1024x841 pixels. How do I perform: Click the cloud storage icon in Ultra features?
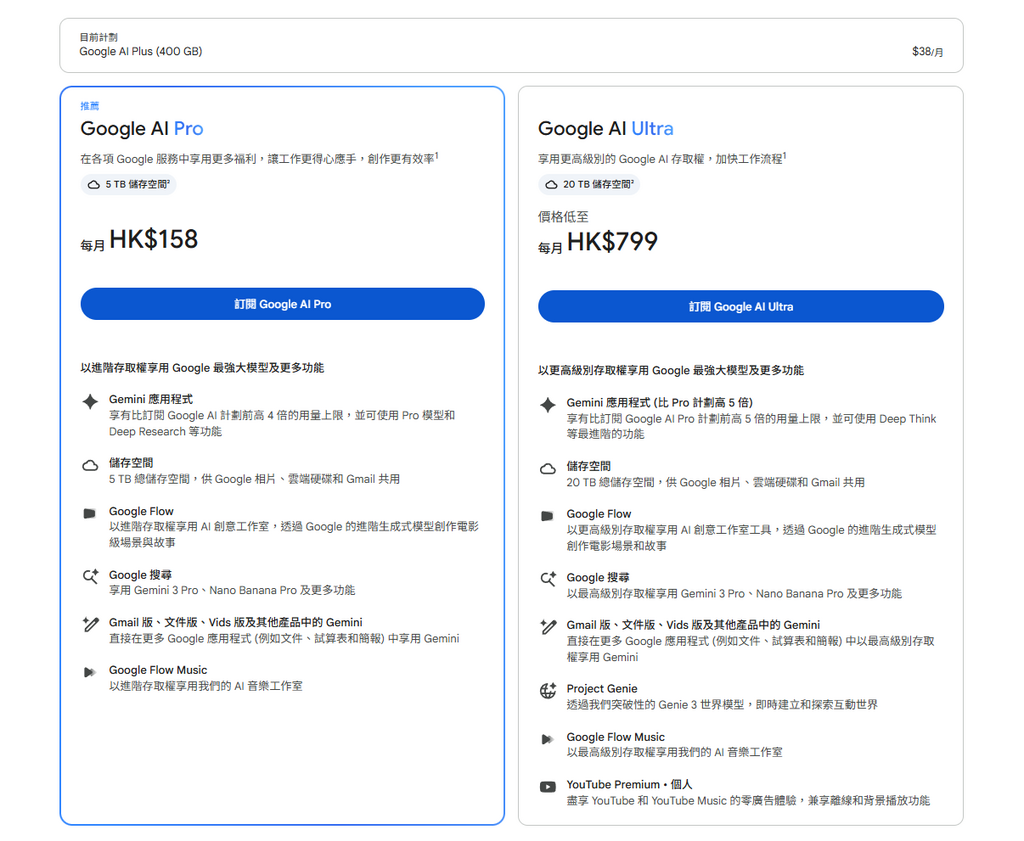tap(548, 469)
